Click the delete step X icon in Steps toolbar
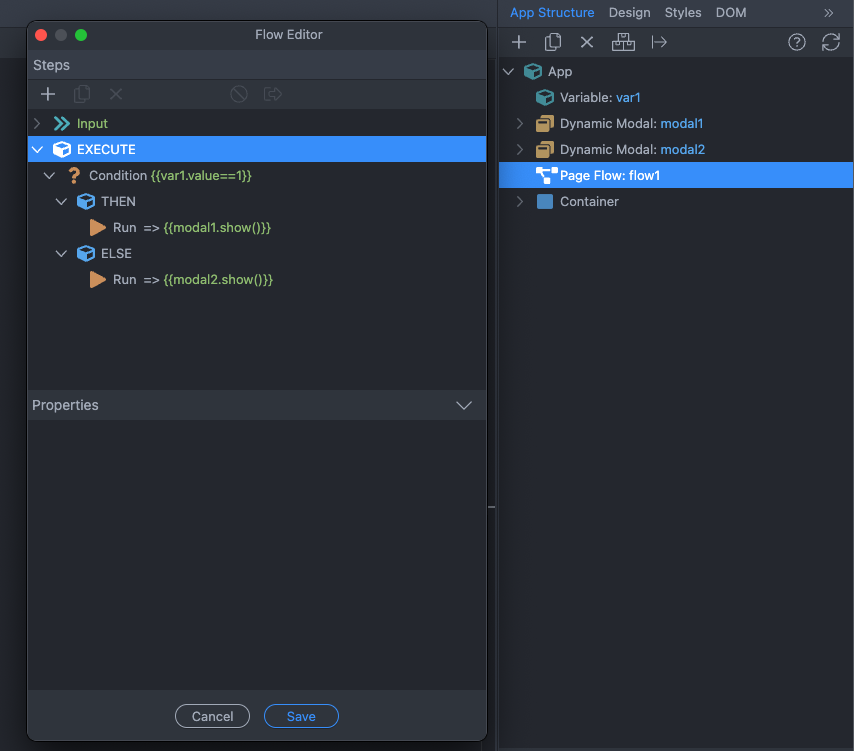 pyautogui.click(x=116, y=94)
